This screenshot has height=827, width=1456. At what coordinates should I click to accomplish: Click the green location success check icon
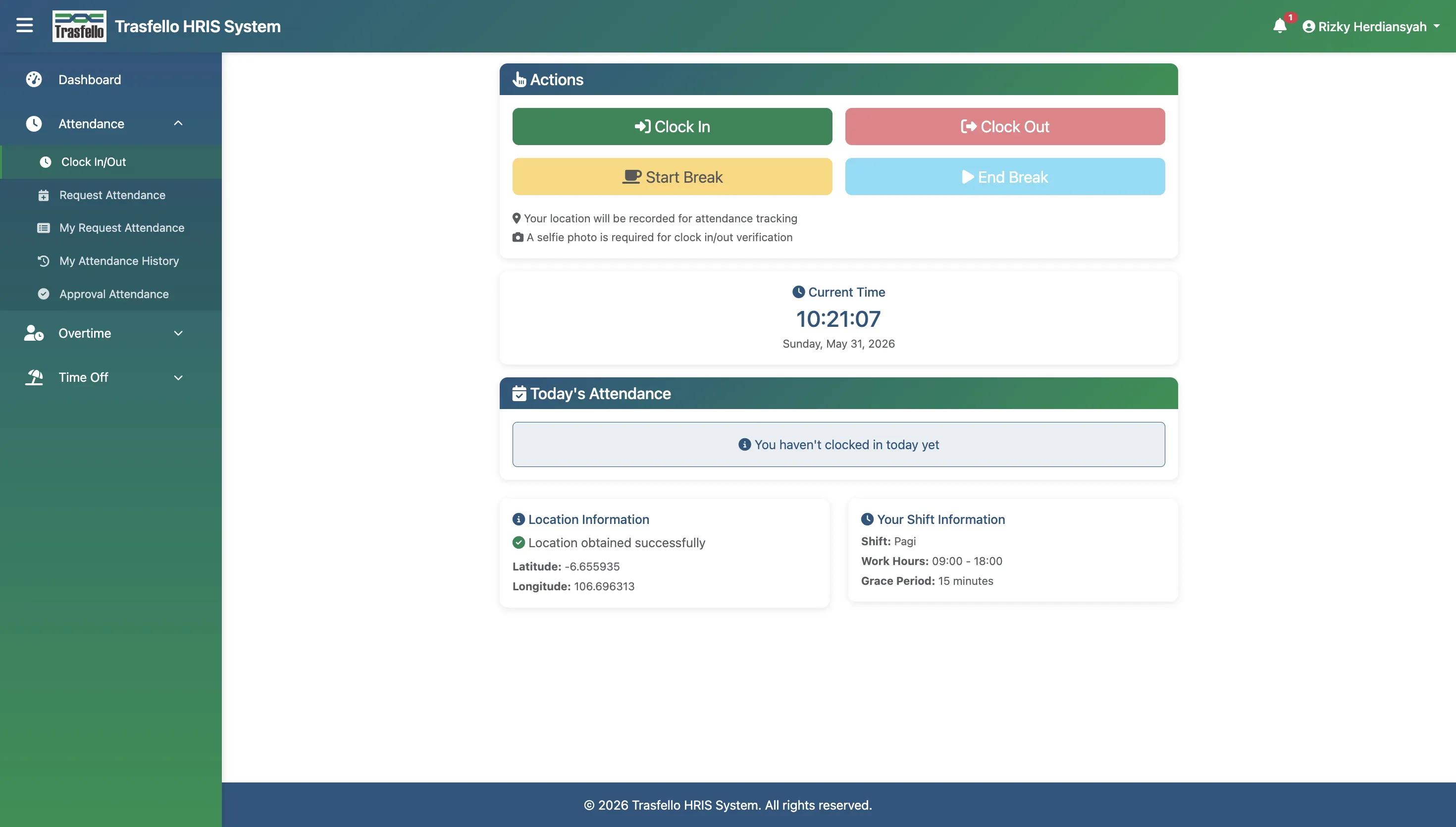coord(518,542)
